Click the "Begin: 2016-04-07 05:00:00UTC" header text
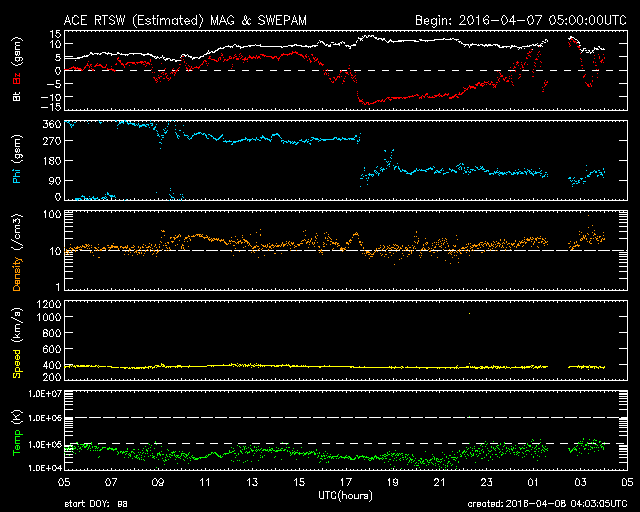The width and height of the screenshot is (640, 512). coord(521,20)
